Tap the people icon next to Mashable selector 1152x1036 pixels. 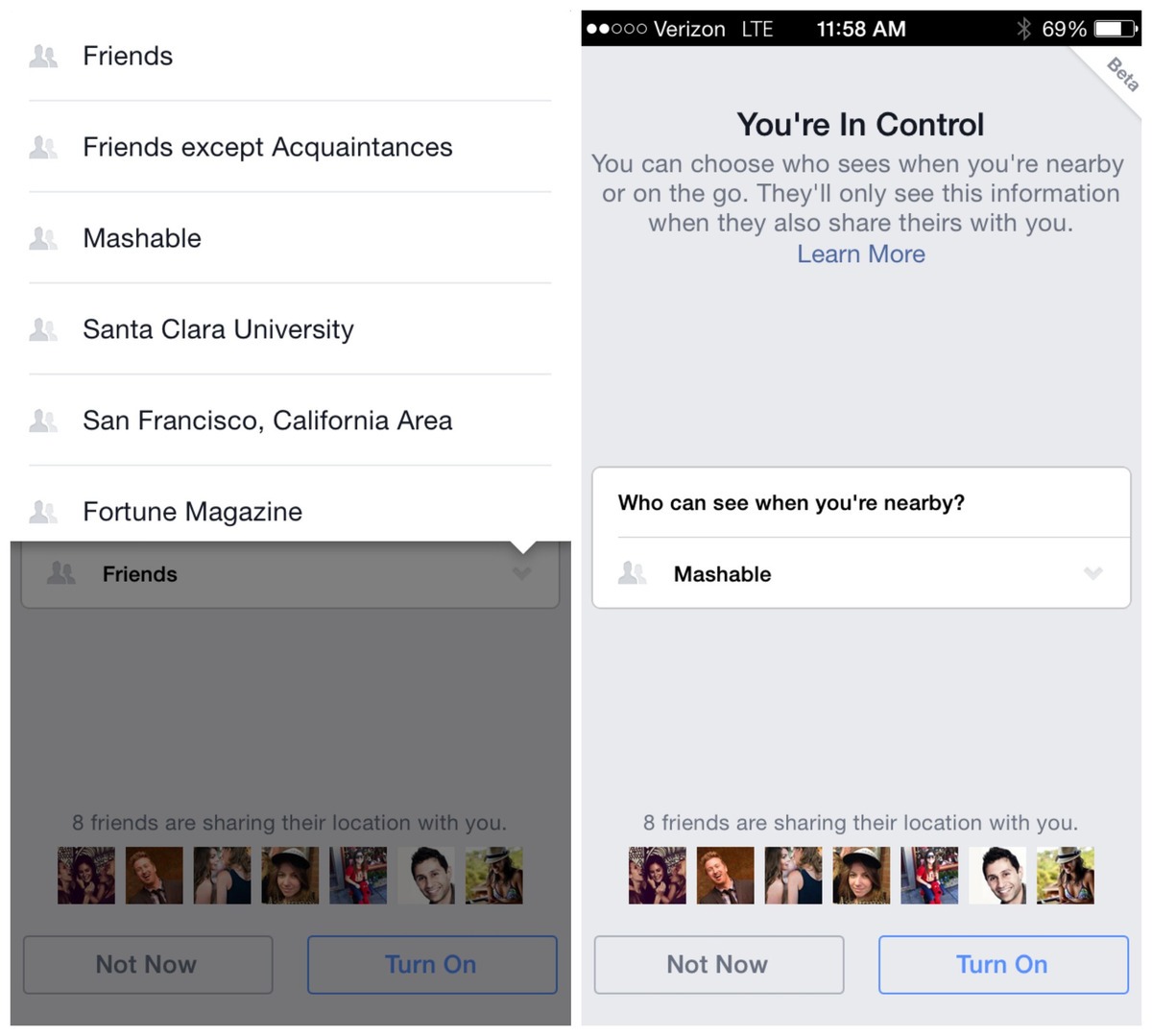(632, 573)
